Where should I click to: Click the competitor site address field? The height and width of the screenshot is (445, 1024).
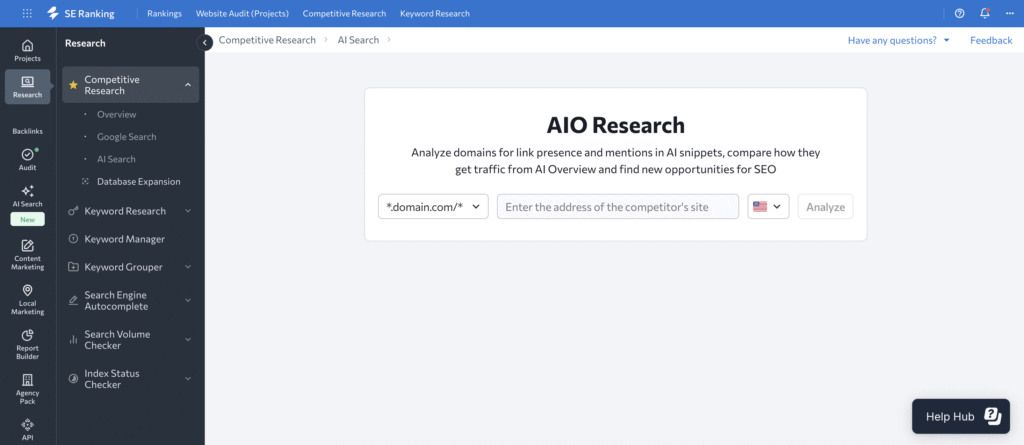(x=617, y=207)
